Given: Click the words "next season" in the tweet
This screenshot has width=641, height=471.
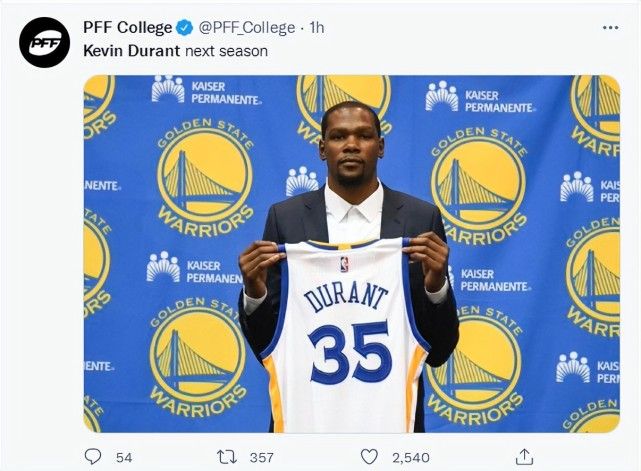Looking at the screenshot, I should [x=227, y=50].
